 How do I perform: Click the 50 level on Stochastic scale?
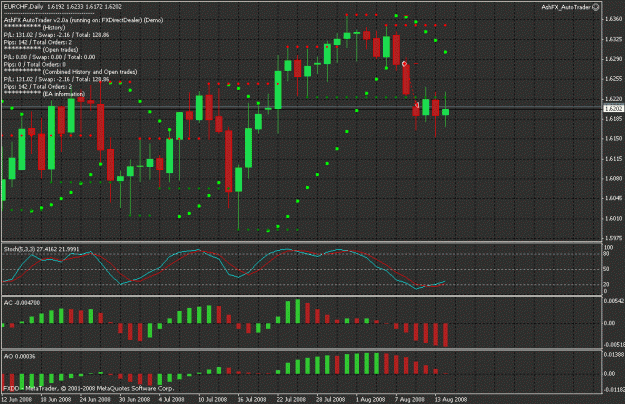tap(607, 269)
